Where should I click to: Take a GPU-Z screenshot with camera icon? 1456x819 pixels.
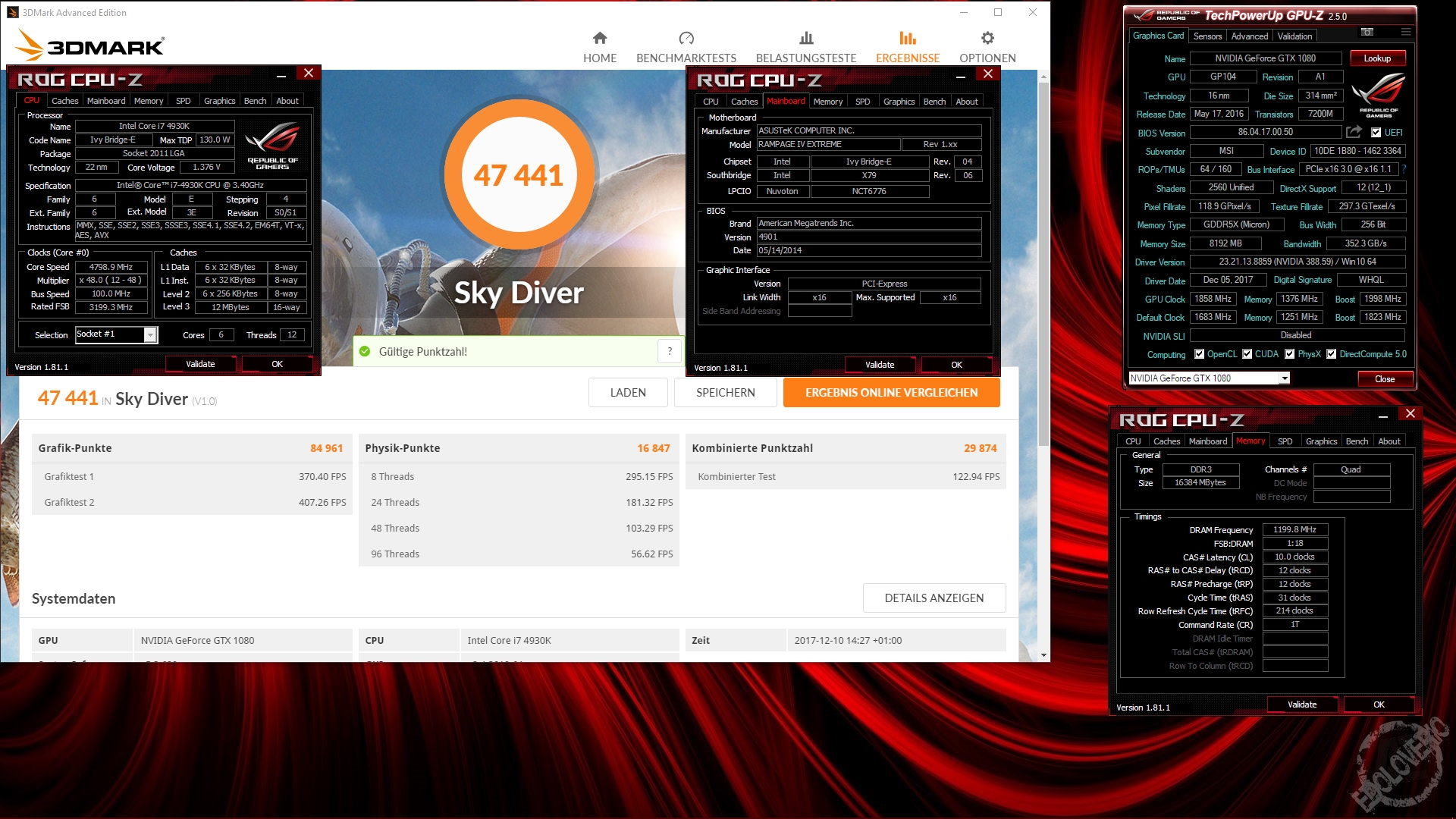1367,32
